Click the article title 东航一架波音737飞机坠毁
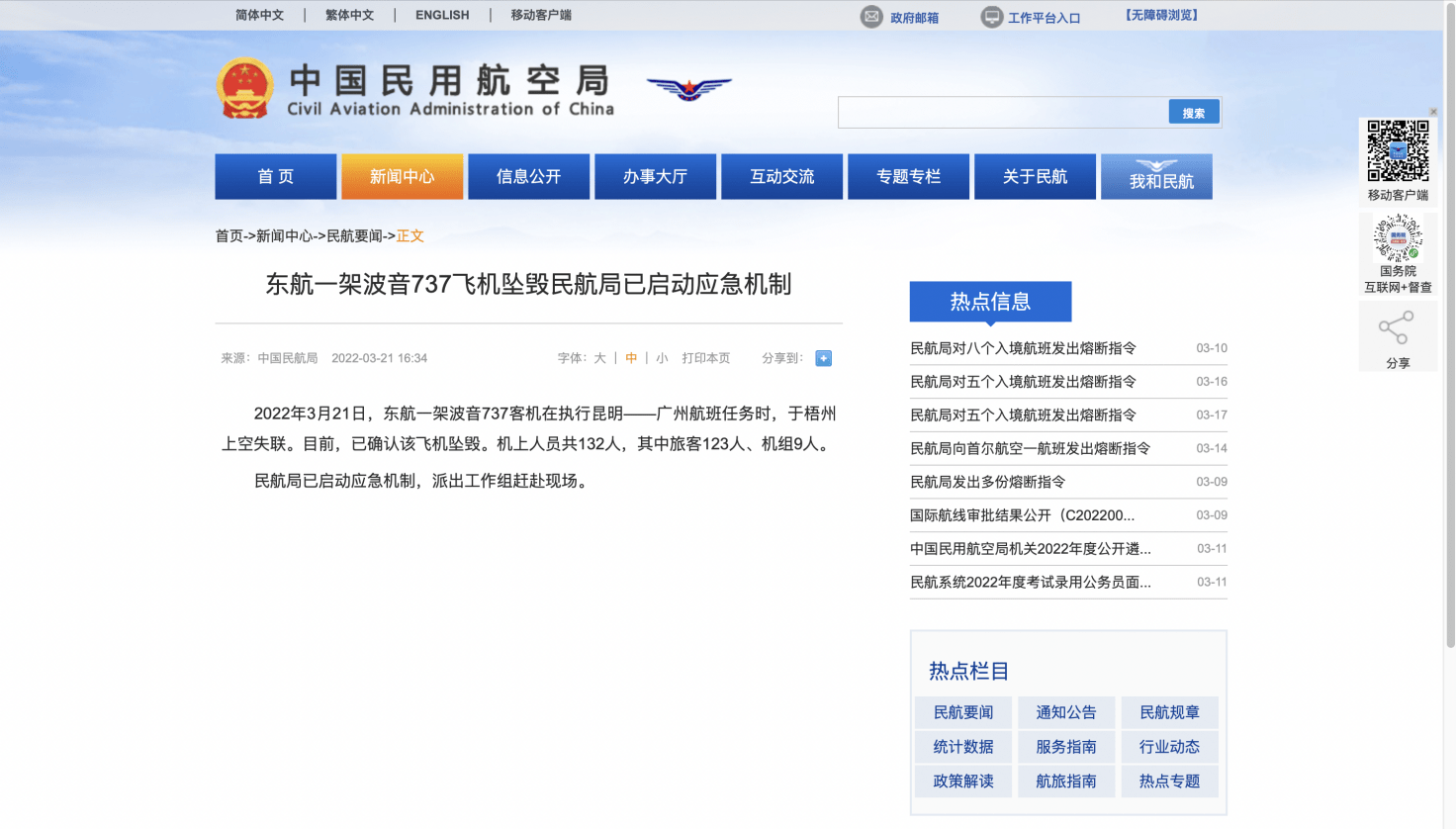Viewport: 1456px width, 829px height. 528,285
